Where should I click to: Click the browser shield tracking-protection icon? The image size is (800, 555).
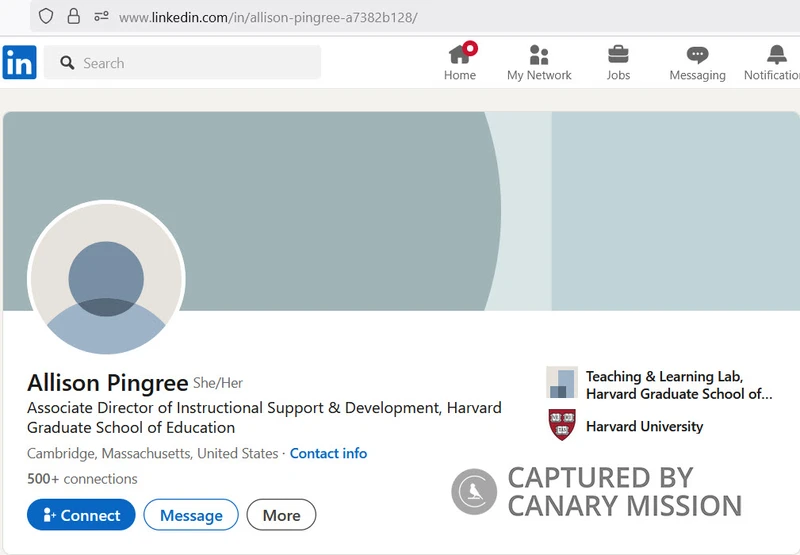pos(46,16)
